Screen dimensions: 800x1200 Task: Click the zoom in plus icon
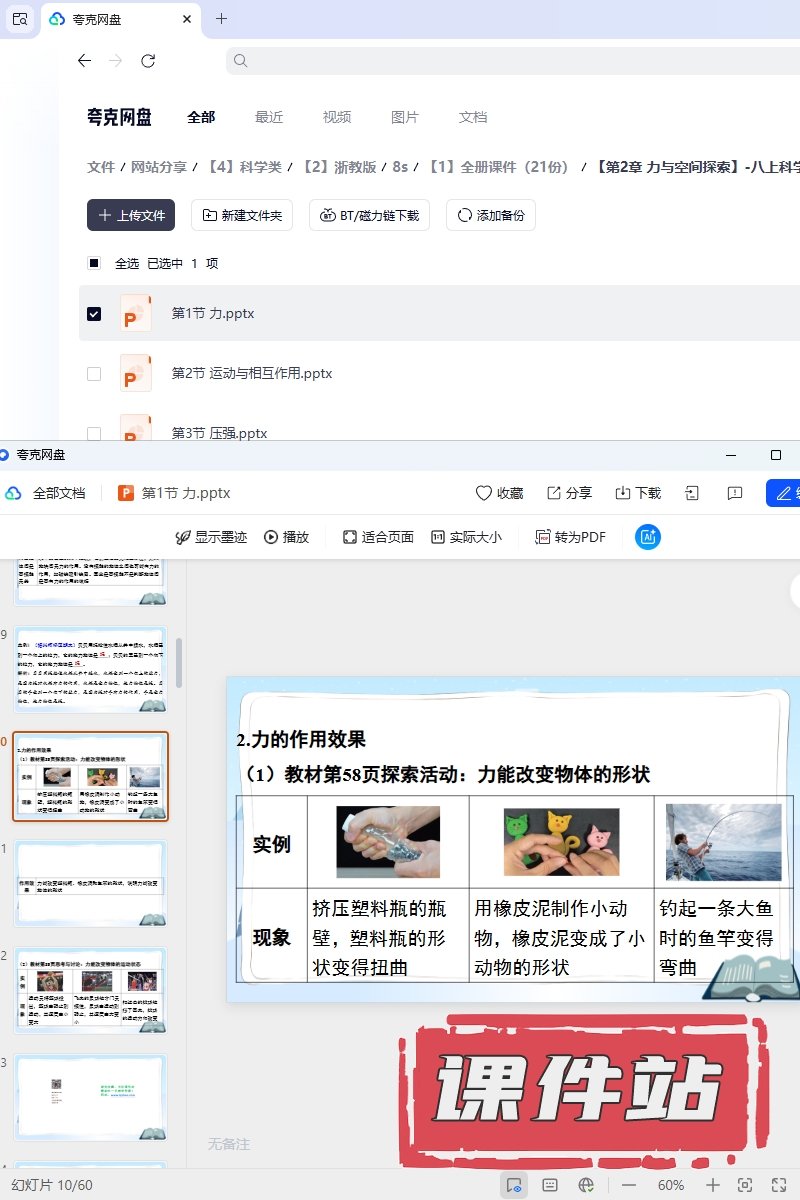tap(712, 1185)
